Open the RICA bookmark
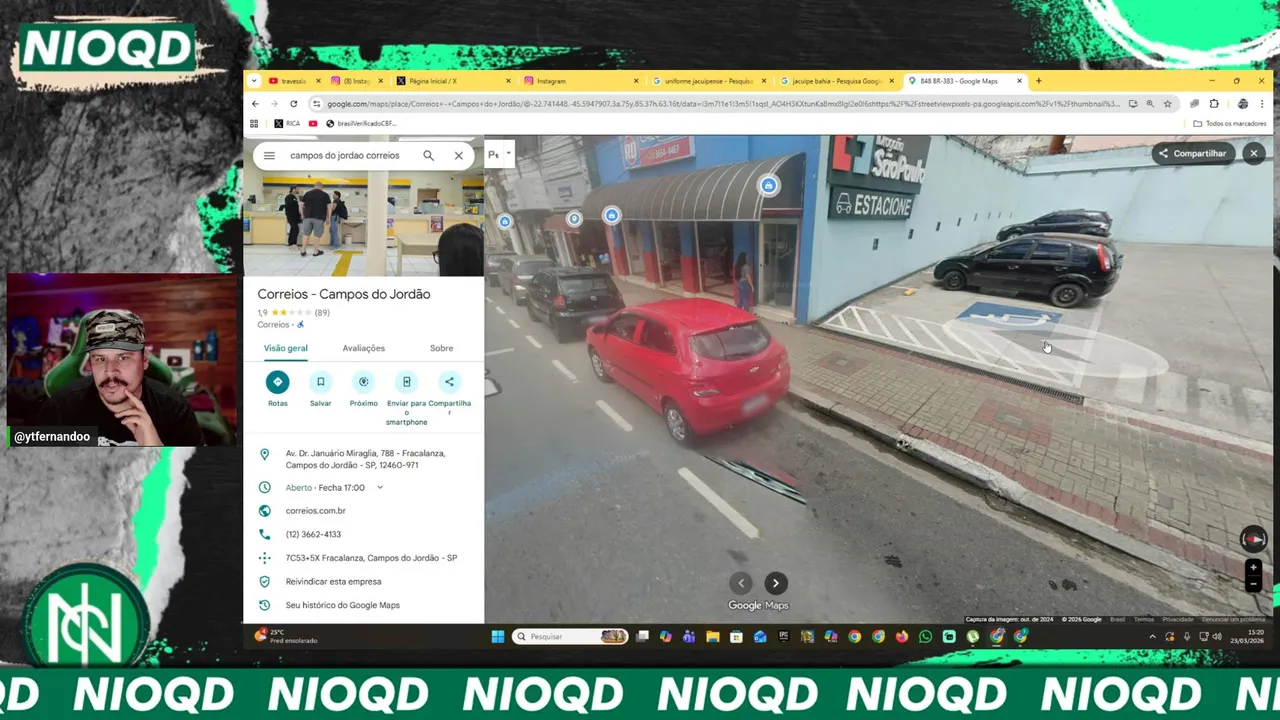 pos(286,124)
